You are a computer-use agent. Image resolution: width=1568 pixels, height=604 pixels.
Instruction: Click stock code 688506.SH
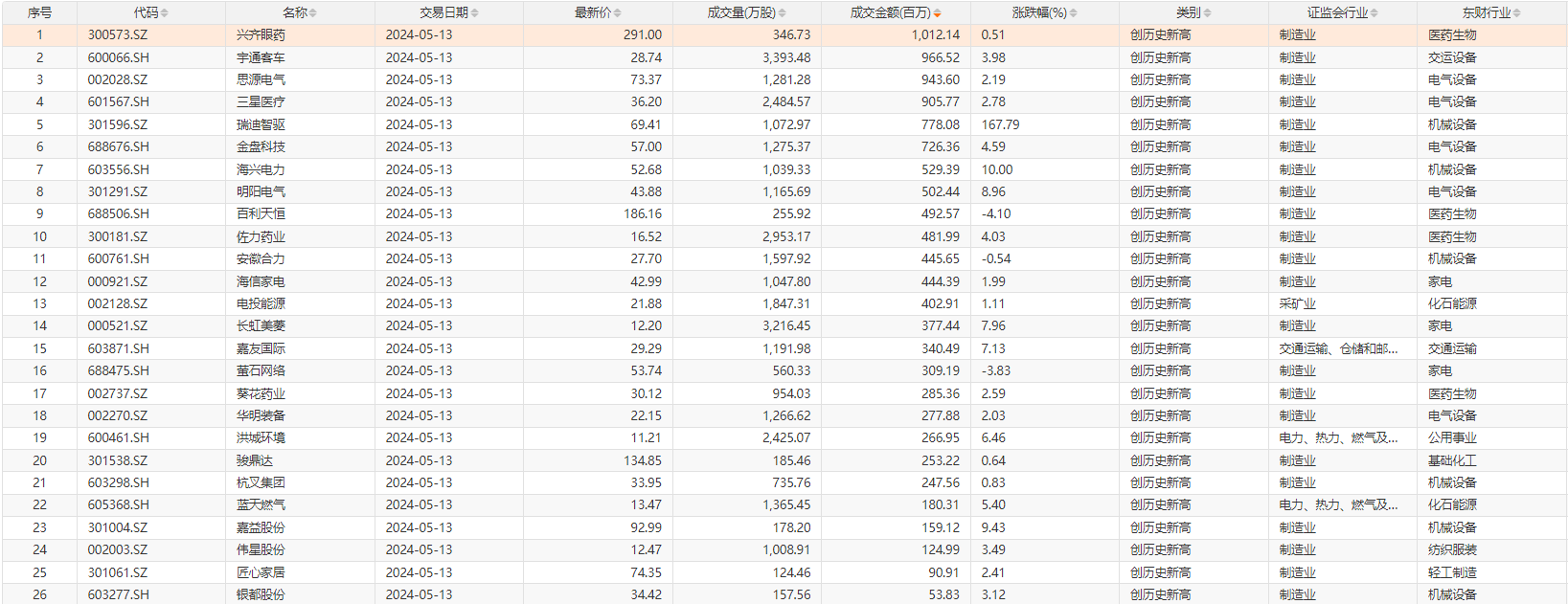(x=118, y=213)
